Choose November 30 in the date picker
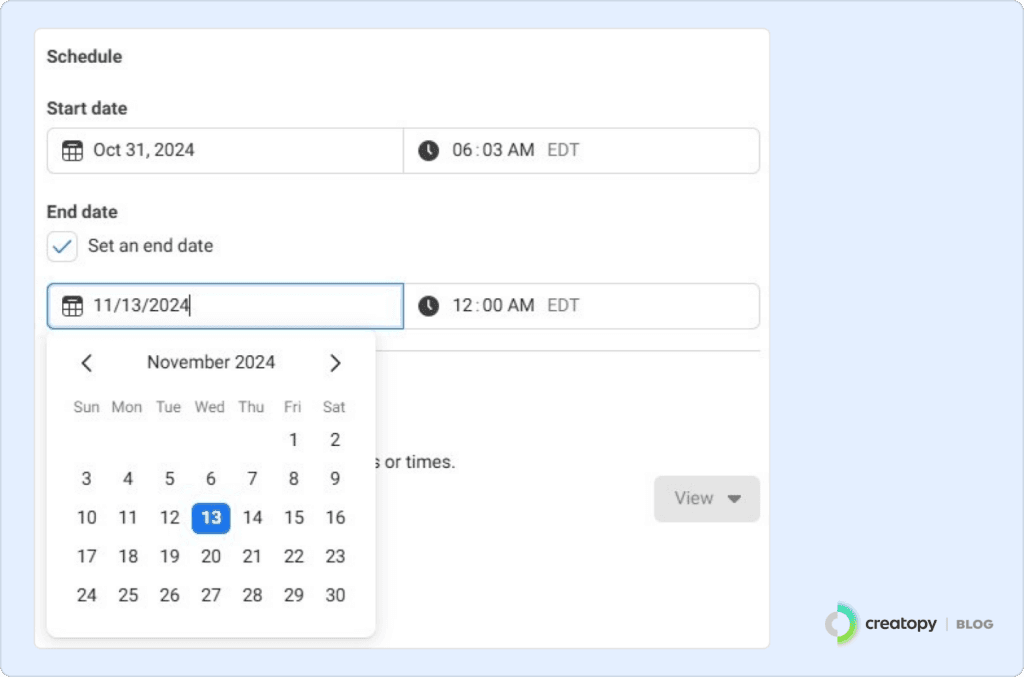The height and width of the screenshot is (677, 1024). 335,596
